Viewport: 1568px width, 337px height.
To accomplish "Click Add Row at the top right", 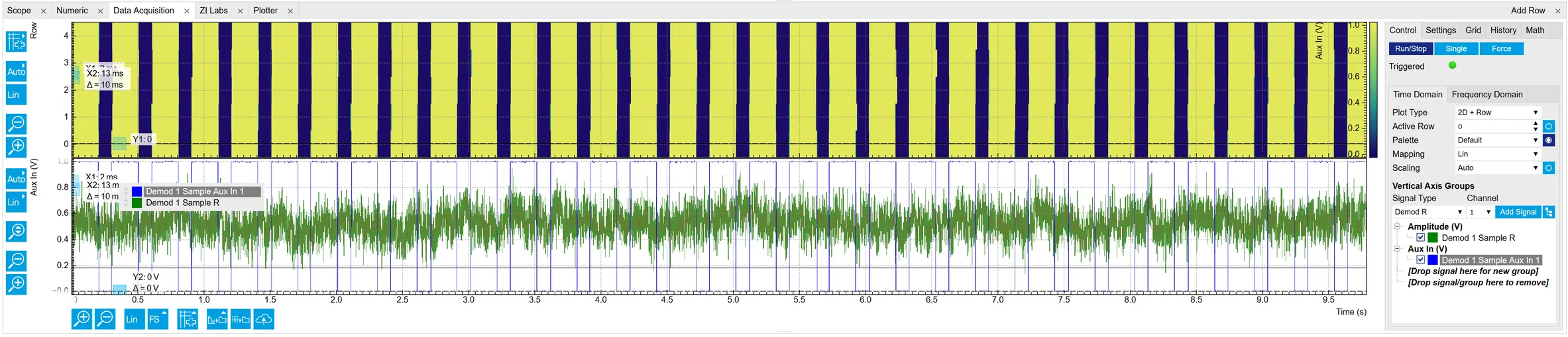I will (x=1528, y=11).
